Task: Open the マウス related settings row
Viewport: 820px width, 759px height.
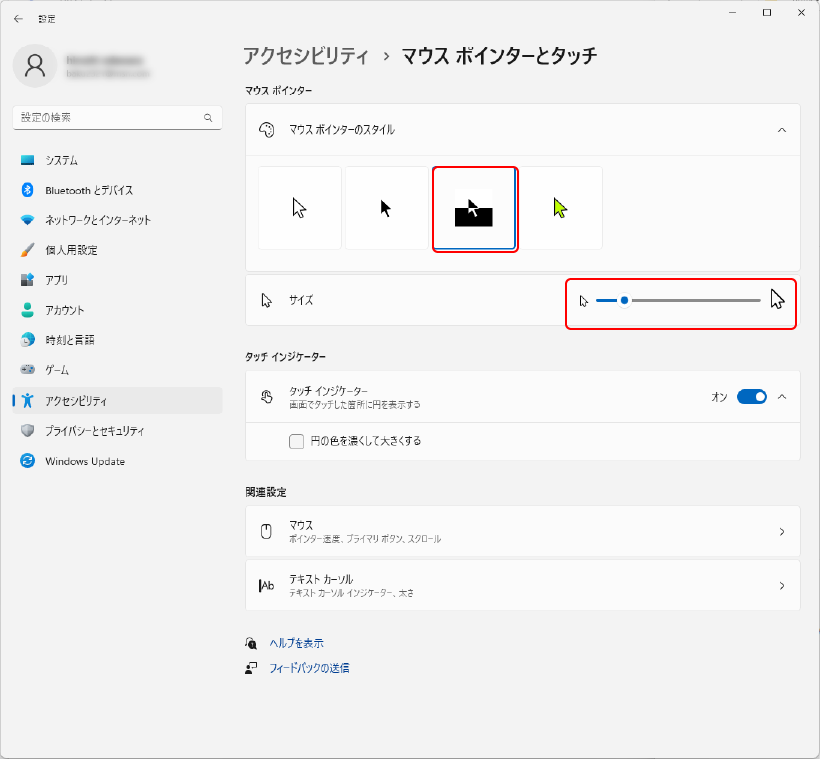Action: click(522, 531)
